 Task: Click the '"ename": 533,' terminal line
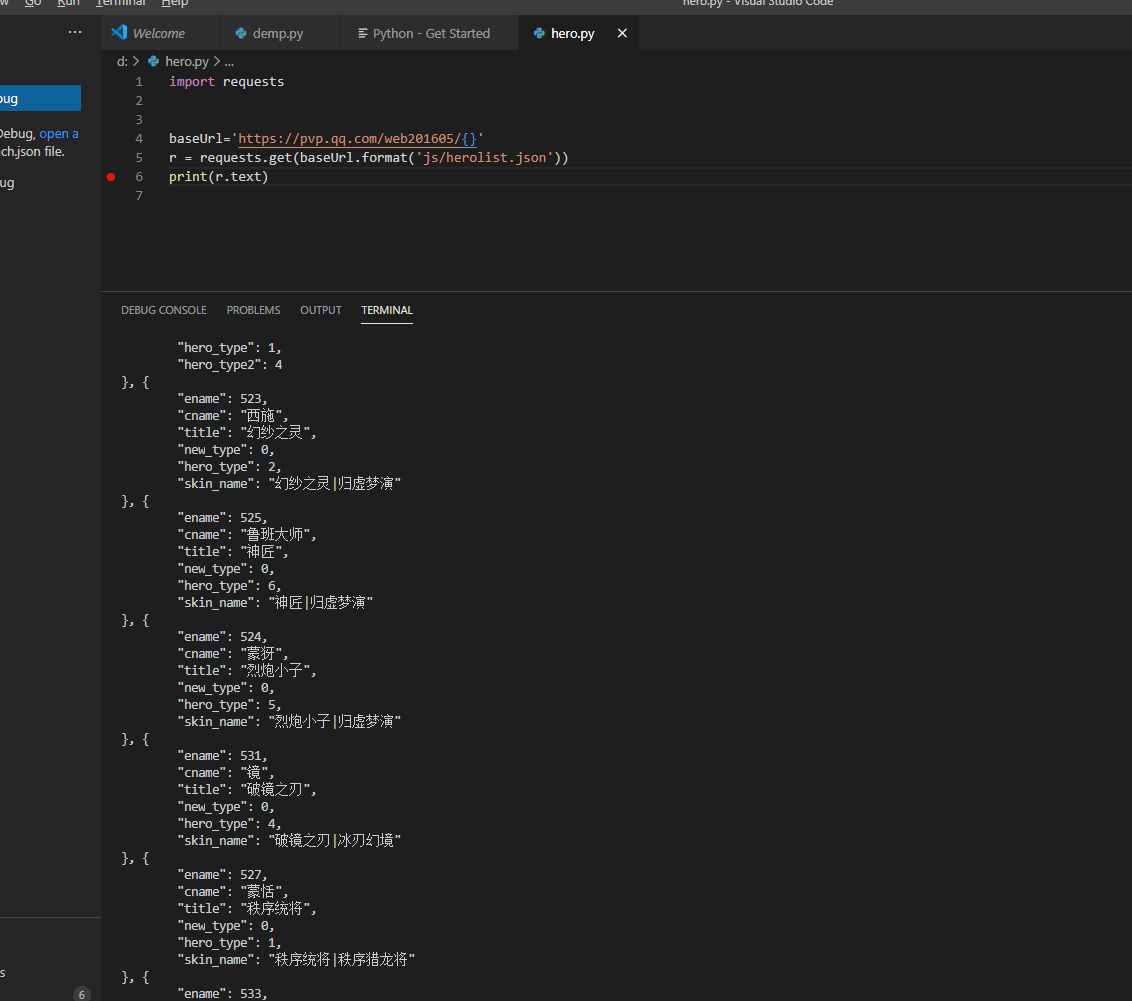tap(222, 994)
